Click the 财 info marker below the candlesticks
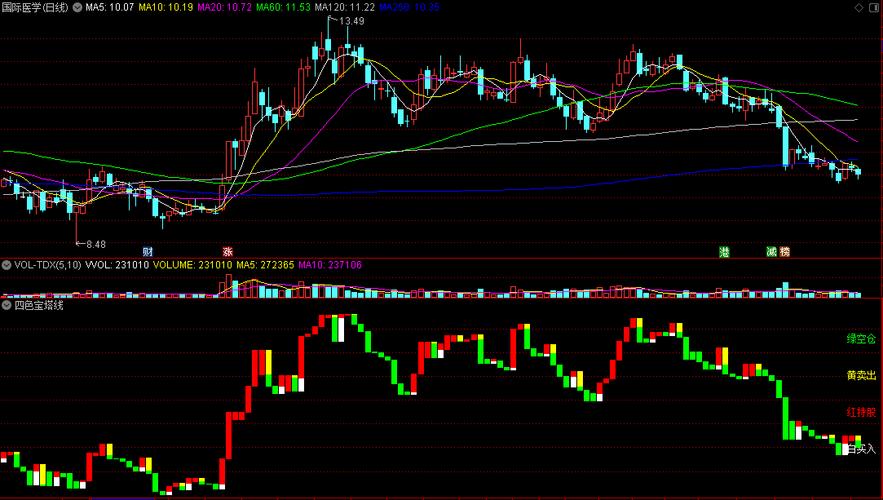Image resolution: width=883 pixels, height=500 pixels. coord(148,251)
